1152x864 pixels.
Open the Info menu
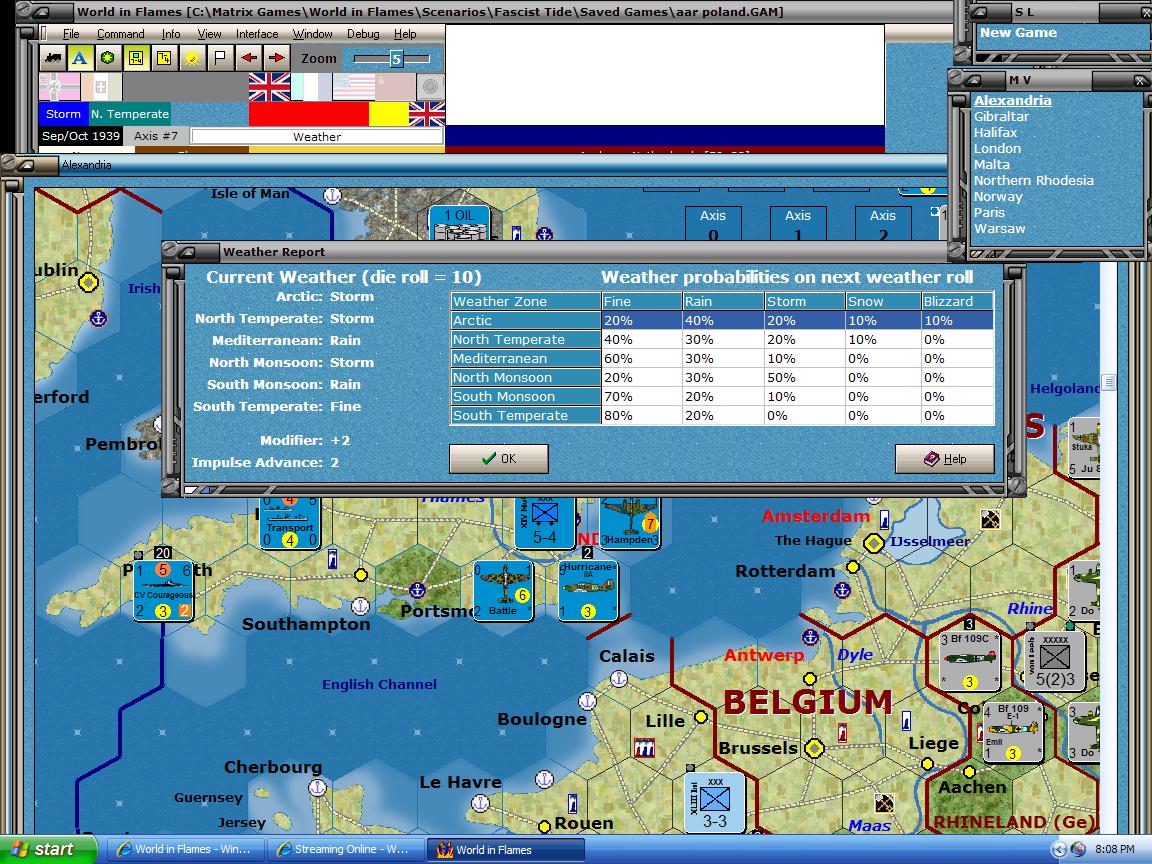click(x=171, y=34)
